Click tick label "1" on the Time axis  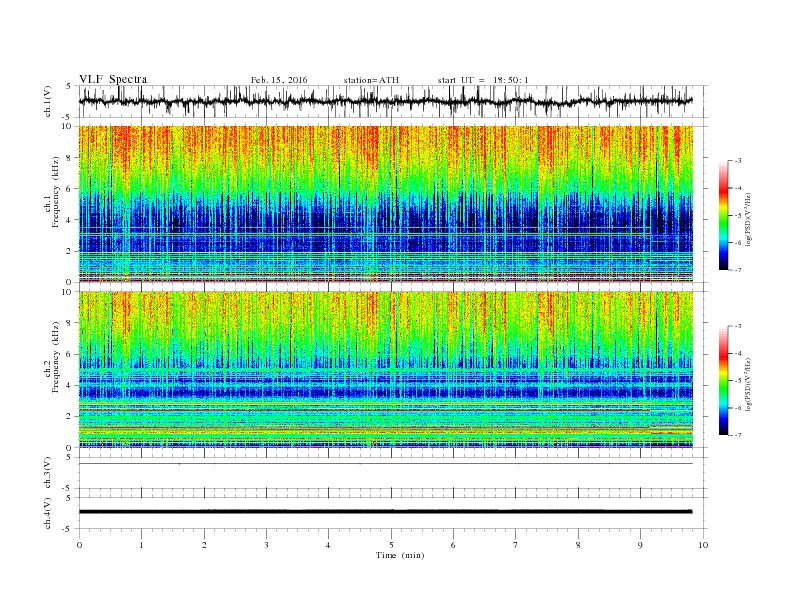click(142, 545)
